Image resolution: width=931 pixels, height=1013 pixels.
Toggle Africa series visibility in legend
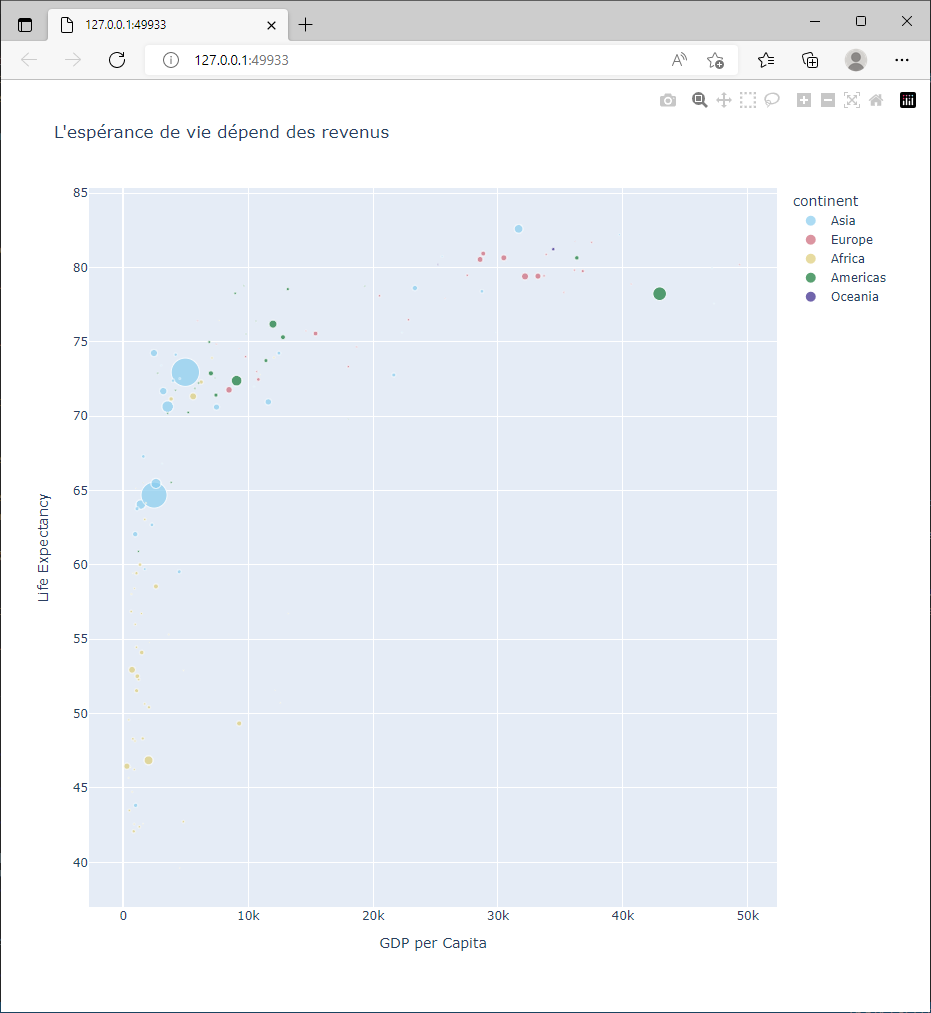coord(847,259)
